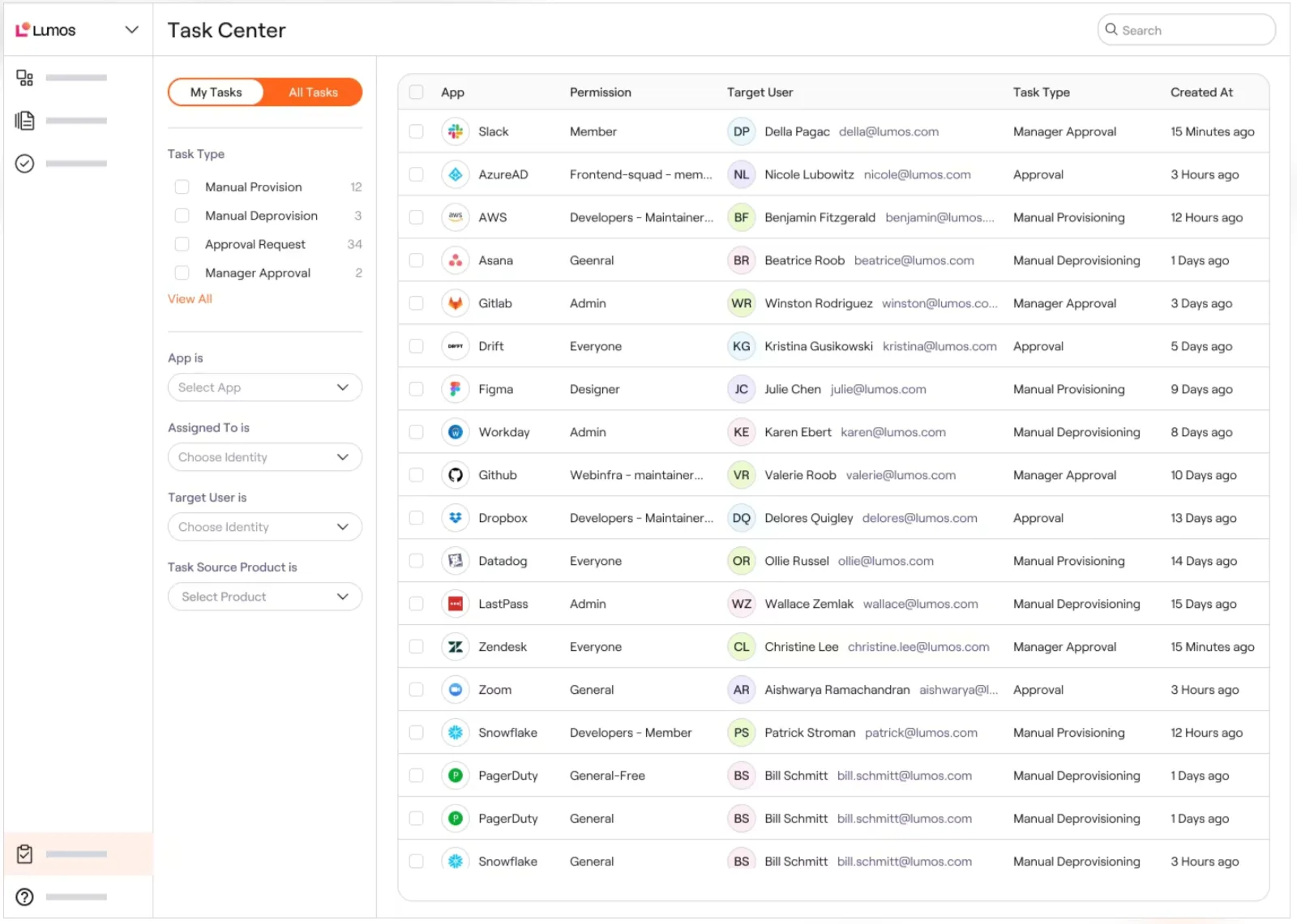
Task: Click Patrick Stroman user name
Action: (810, 733)
